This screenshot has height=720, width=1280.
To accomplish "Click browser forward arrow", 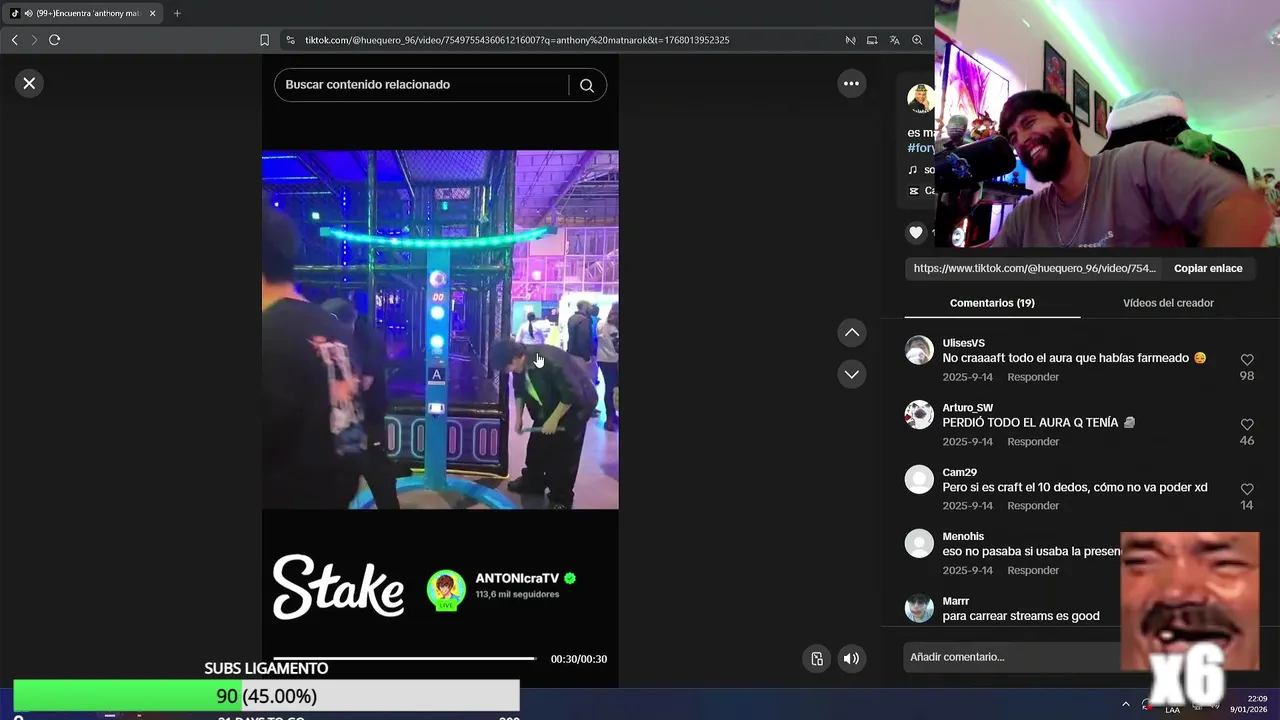I will [34, 40].
